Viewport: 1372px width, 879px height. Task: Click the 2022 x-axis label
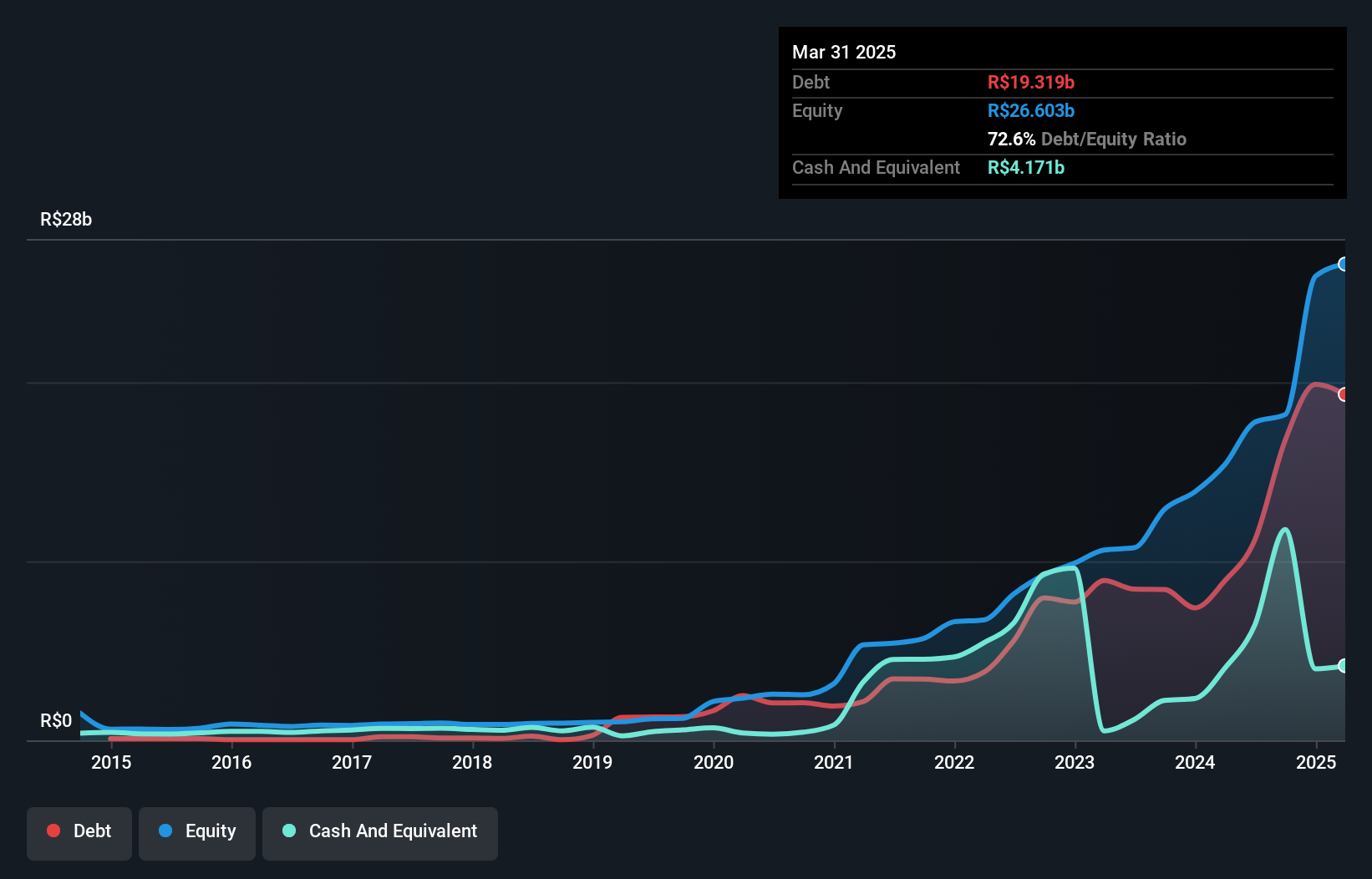(x=954, y=762)
